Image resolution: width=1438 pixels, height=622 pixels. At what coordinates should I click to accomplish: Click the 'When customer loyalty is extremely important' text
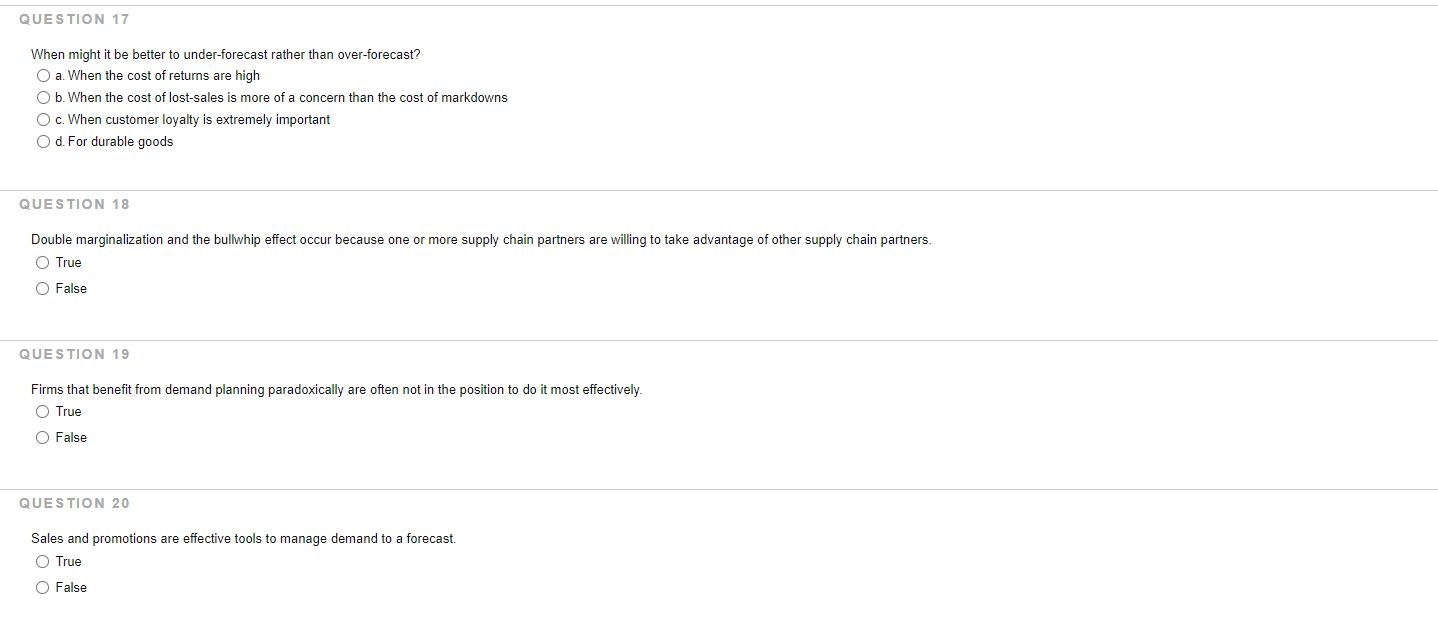coord(198,120)
